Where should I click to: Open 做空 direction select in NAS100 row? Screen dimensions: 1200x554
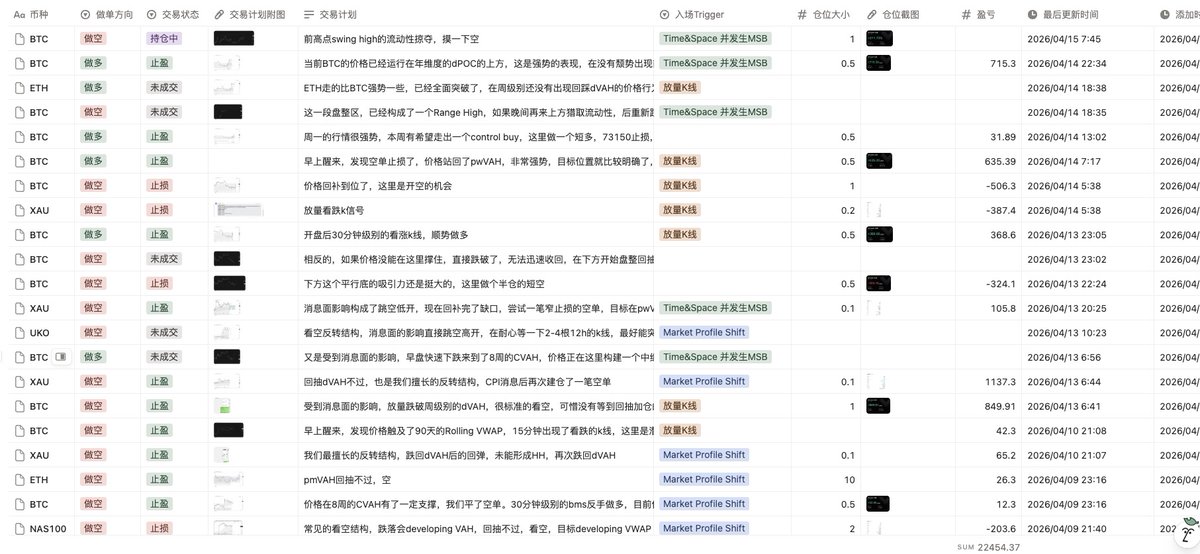click(93, 529)
